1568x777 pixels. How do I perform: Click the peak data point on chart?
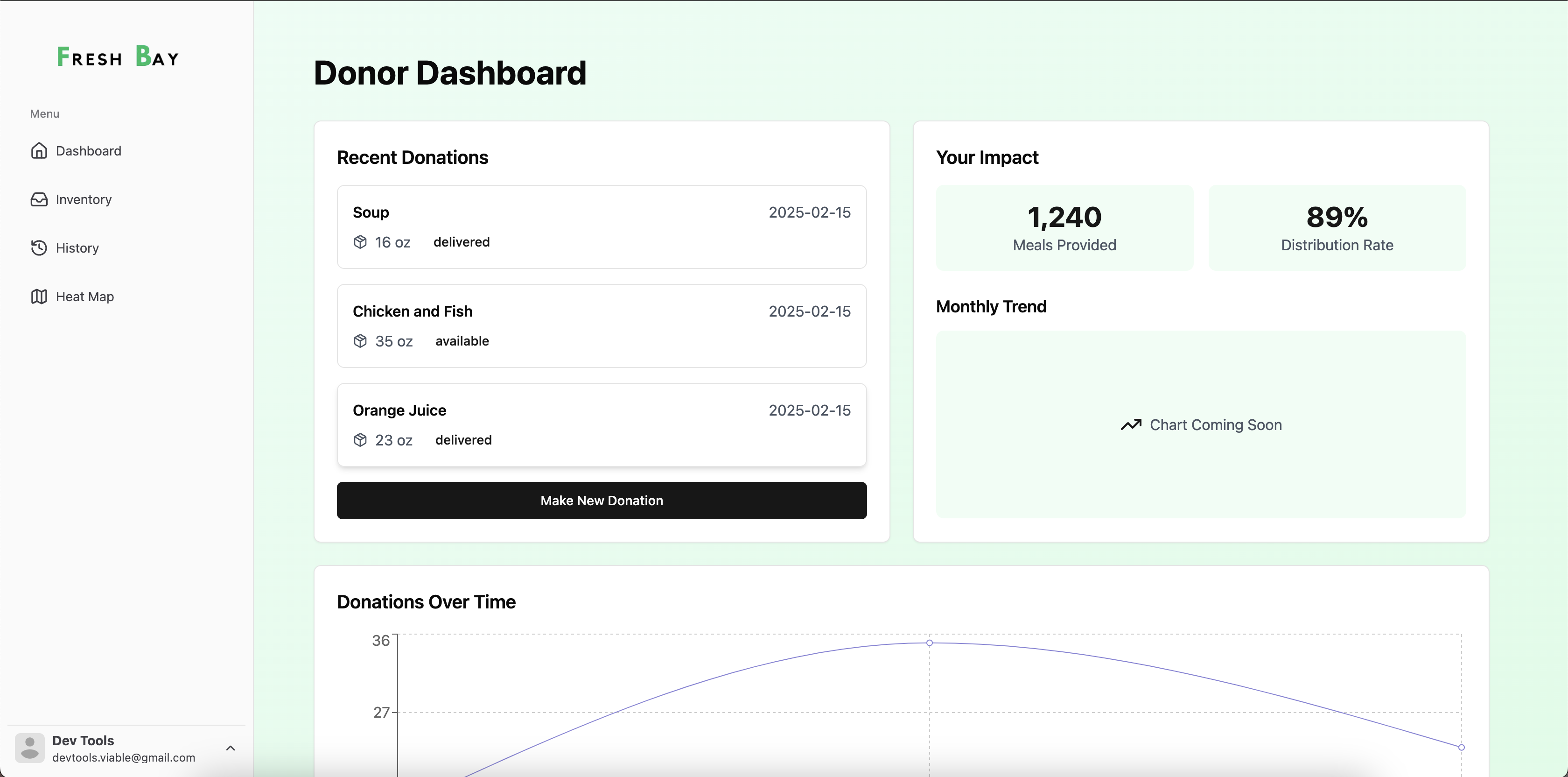(x=930, y=643)
